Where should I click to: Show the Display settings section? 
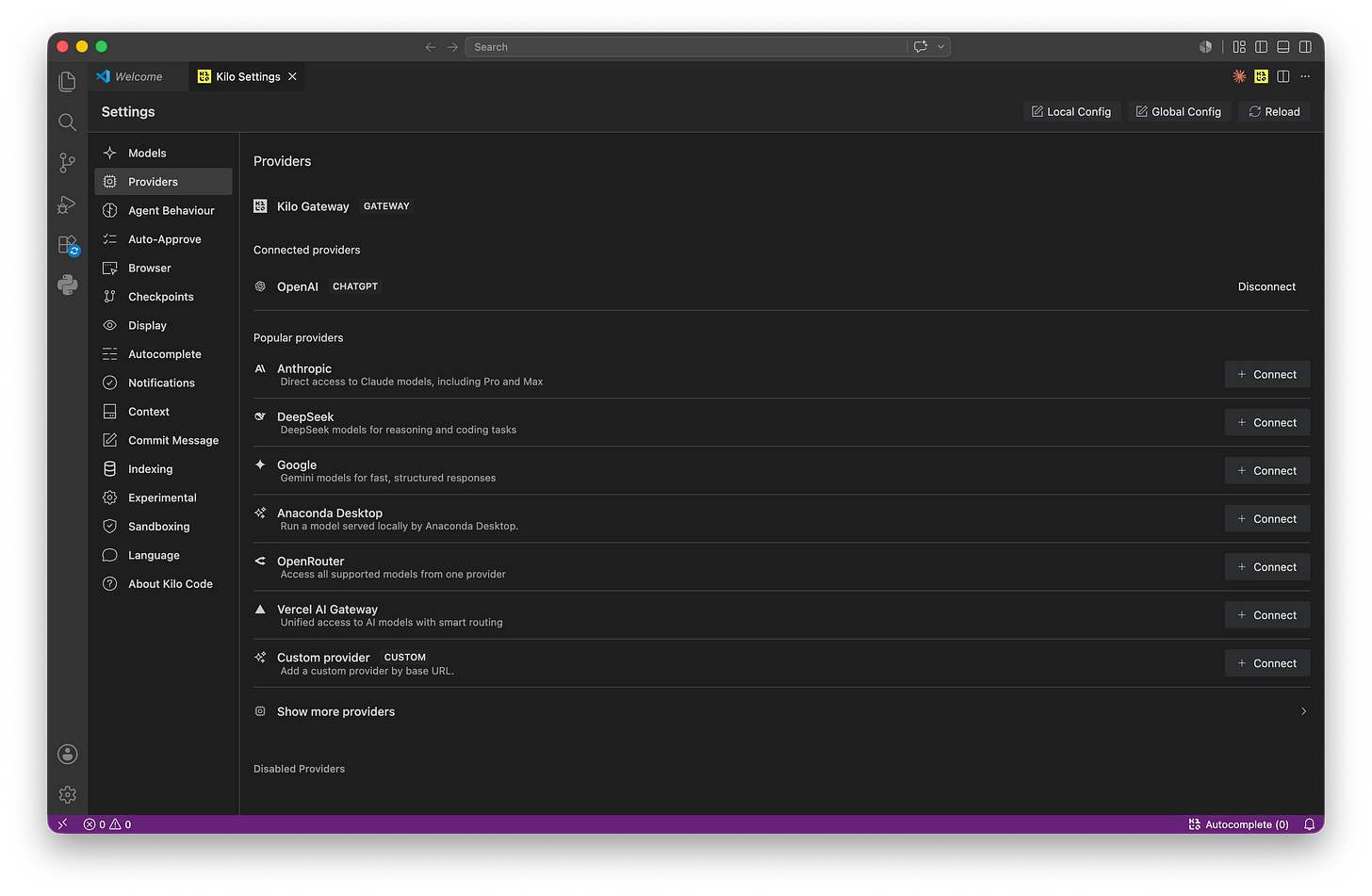[163, 325]
